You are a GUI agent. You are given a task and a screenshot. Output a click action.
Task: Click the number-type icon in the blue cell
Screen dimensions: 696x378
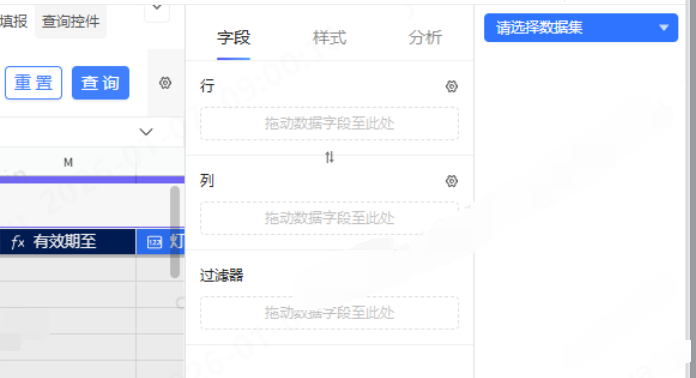(154, 242)
